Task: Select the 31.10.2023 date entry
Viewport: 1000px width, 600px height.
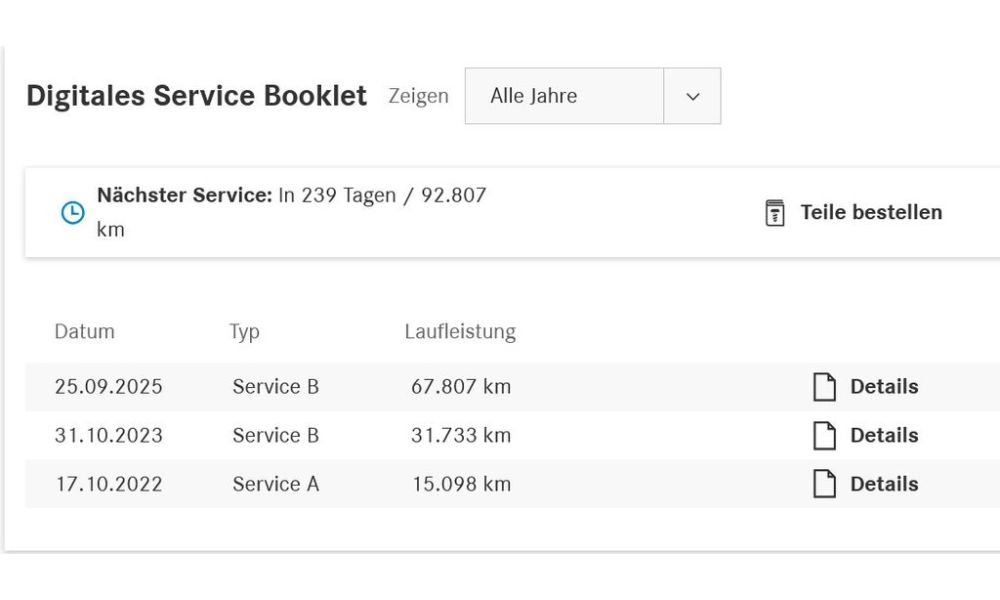Action: [108, 435]
